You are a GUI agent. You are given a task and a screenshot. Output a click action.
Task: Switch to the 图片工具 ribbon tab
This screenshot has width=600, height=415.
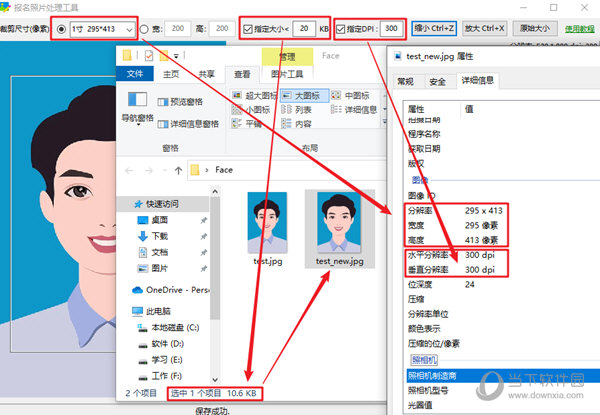[x=287, y=74]
